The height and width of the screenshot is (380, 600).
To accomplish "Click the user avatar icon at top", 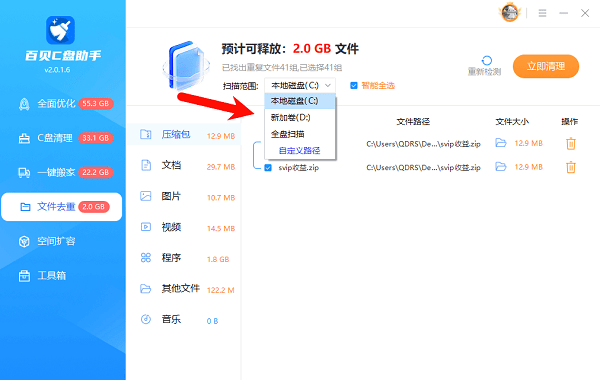I will pyautogui.click(x=510, y=13).
